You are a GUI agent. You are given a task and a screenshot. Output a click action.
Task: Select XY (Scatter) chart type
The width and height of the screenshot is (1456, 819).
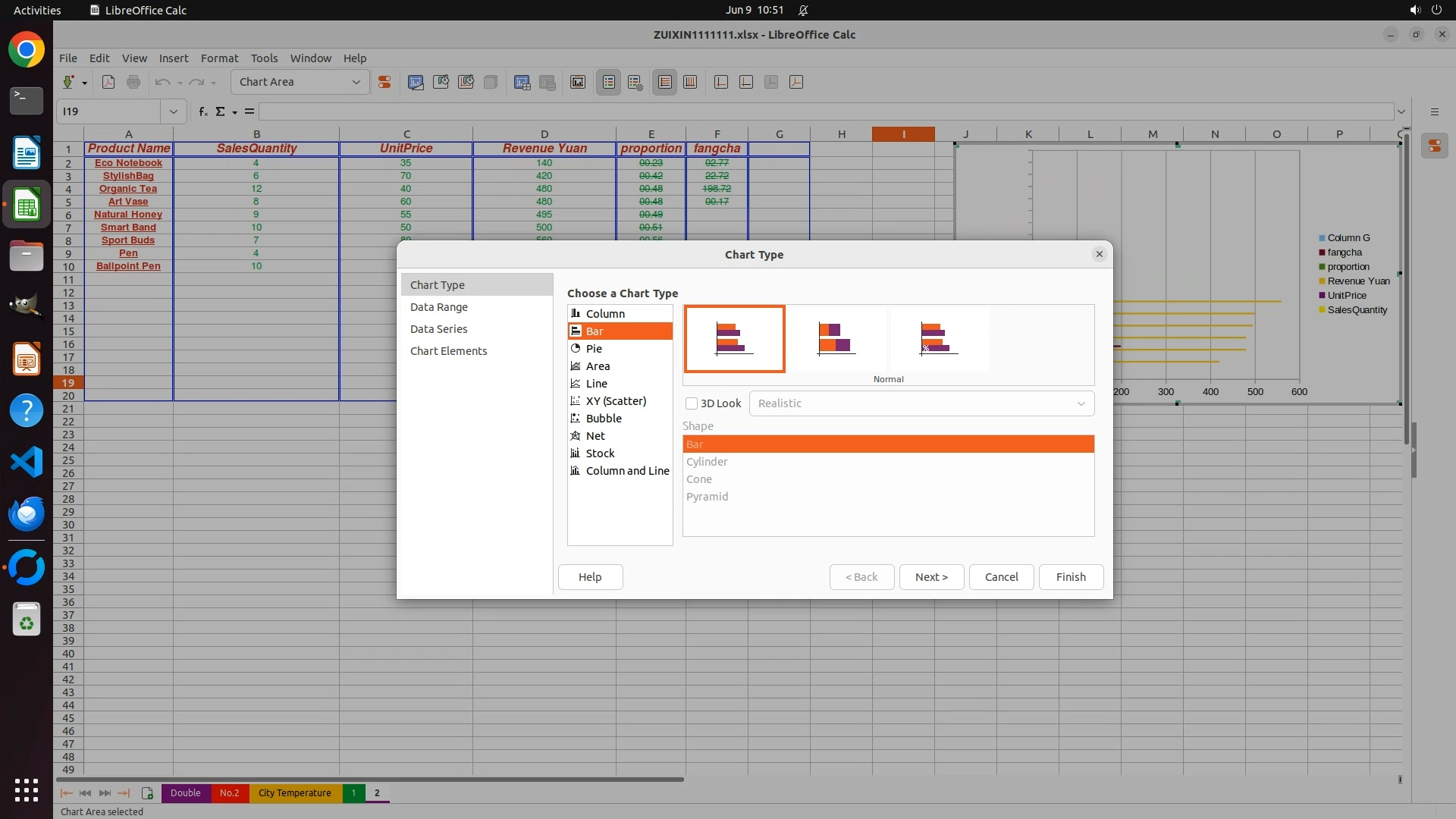[615, 401]
